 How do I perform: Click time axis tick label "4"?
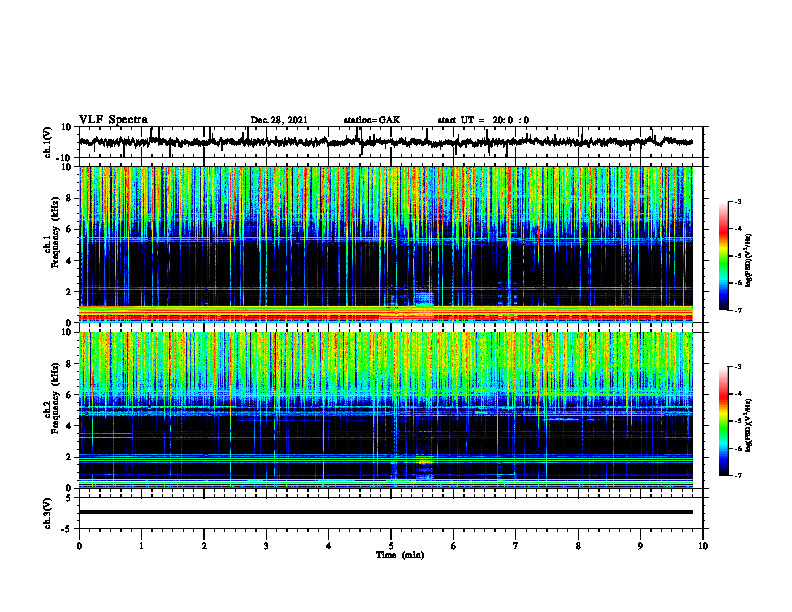tap(329, 546)
